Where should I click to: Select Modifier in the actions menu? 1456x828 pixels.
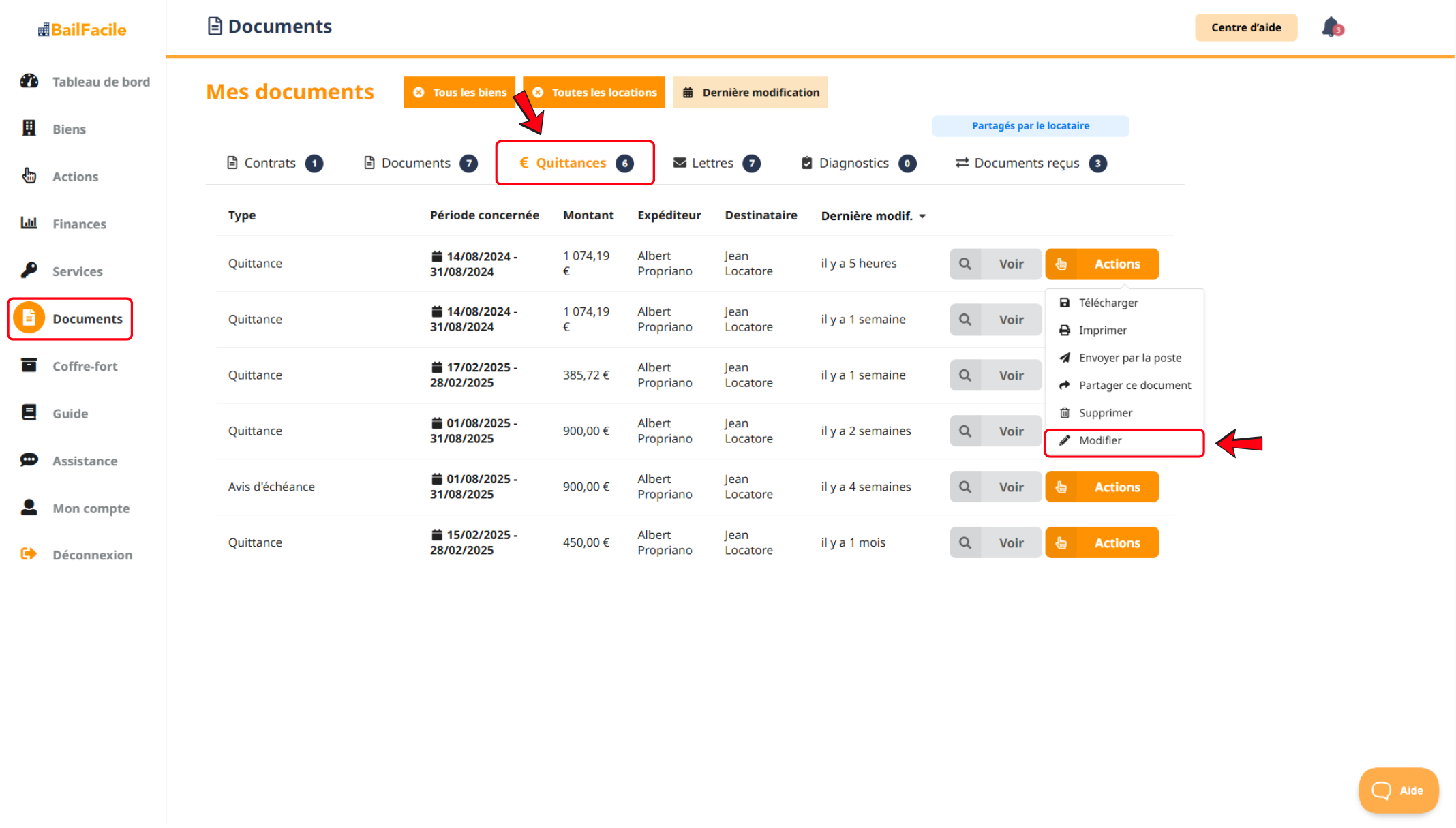[x=1125, y=440]
